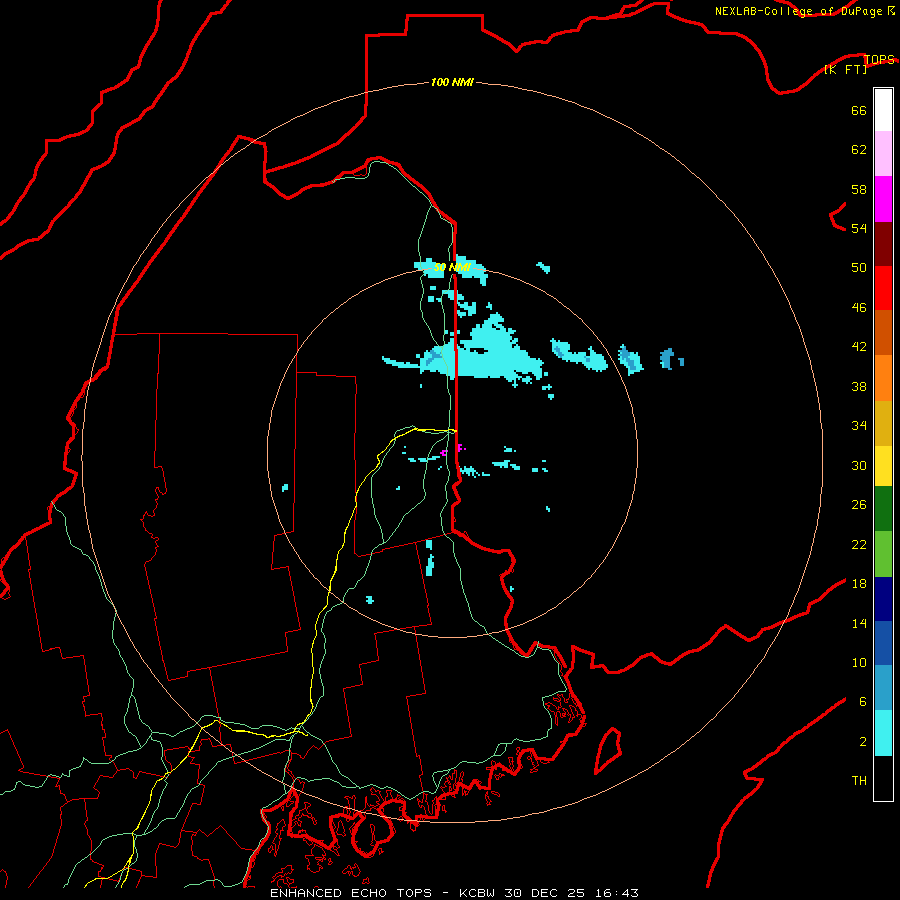Click the '18' legend label
Screen dimensions: 900x900
[859, 584]
